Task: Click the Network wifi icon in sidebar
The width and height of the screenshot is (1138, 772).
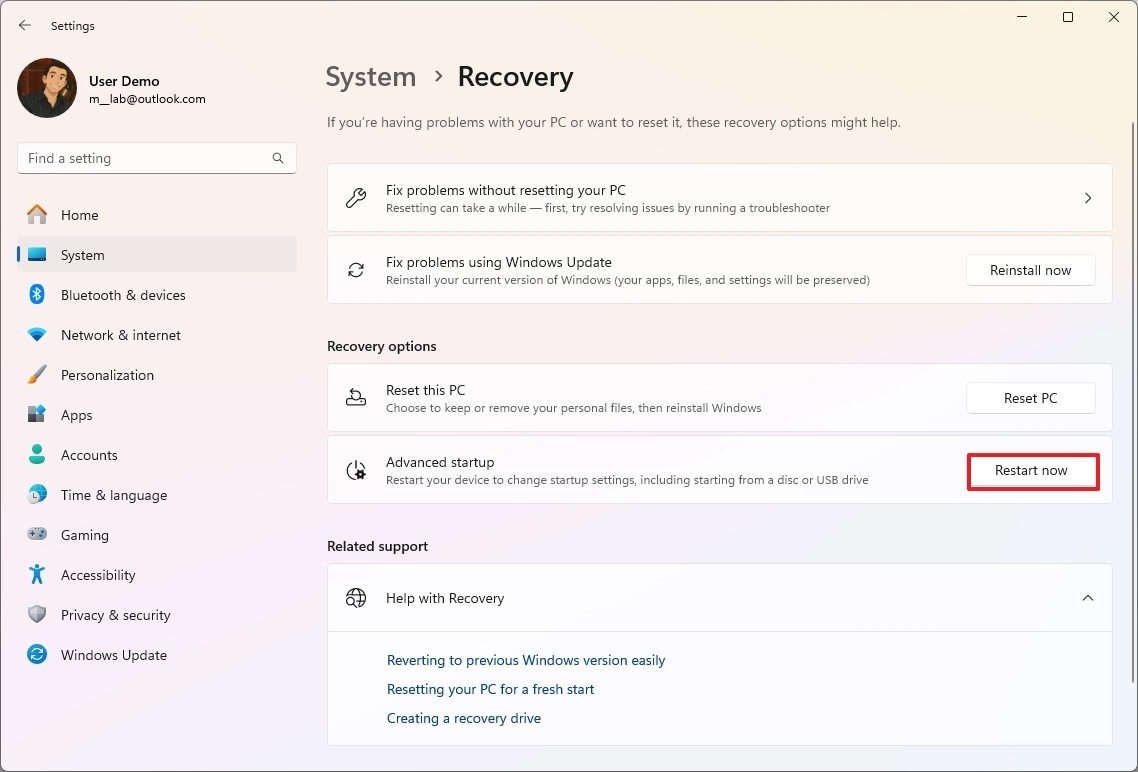Action: coord(37,334)
